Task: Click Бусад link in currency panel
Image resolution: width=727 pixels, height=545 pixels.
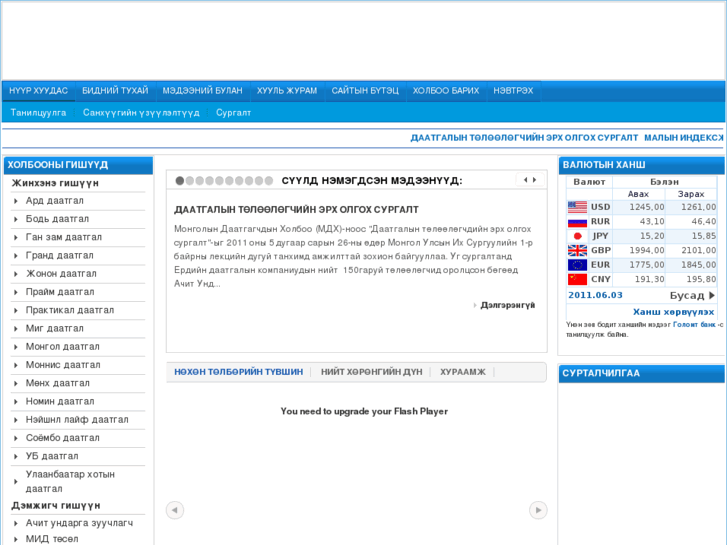Action: click(x=687, y=295)
